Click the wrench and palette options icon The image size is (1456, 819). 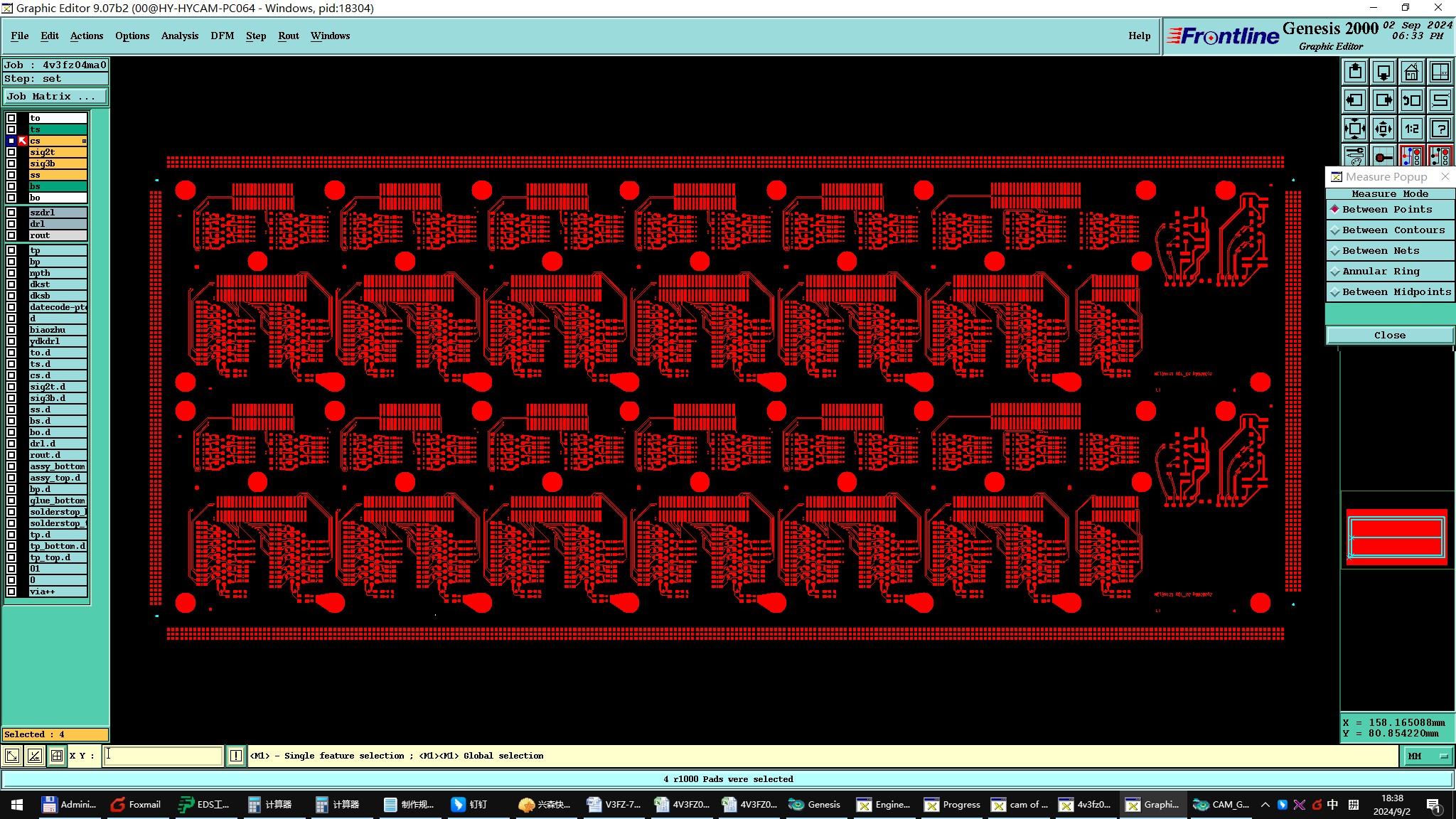click(1355, 156)
